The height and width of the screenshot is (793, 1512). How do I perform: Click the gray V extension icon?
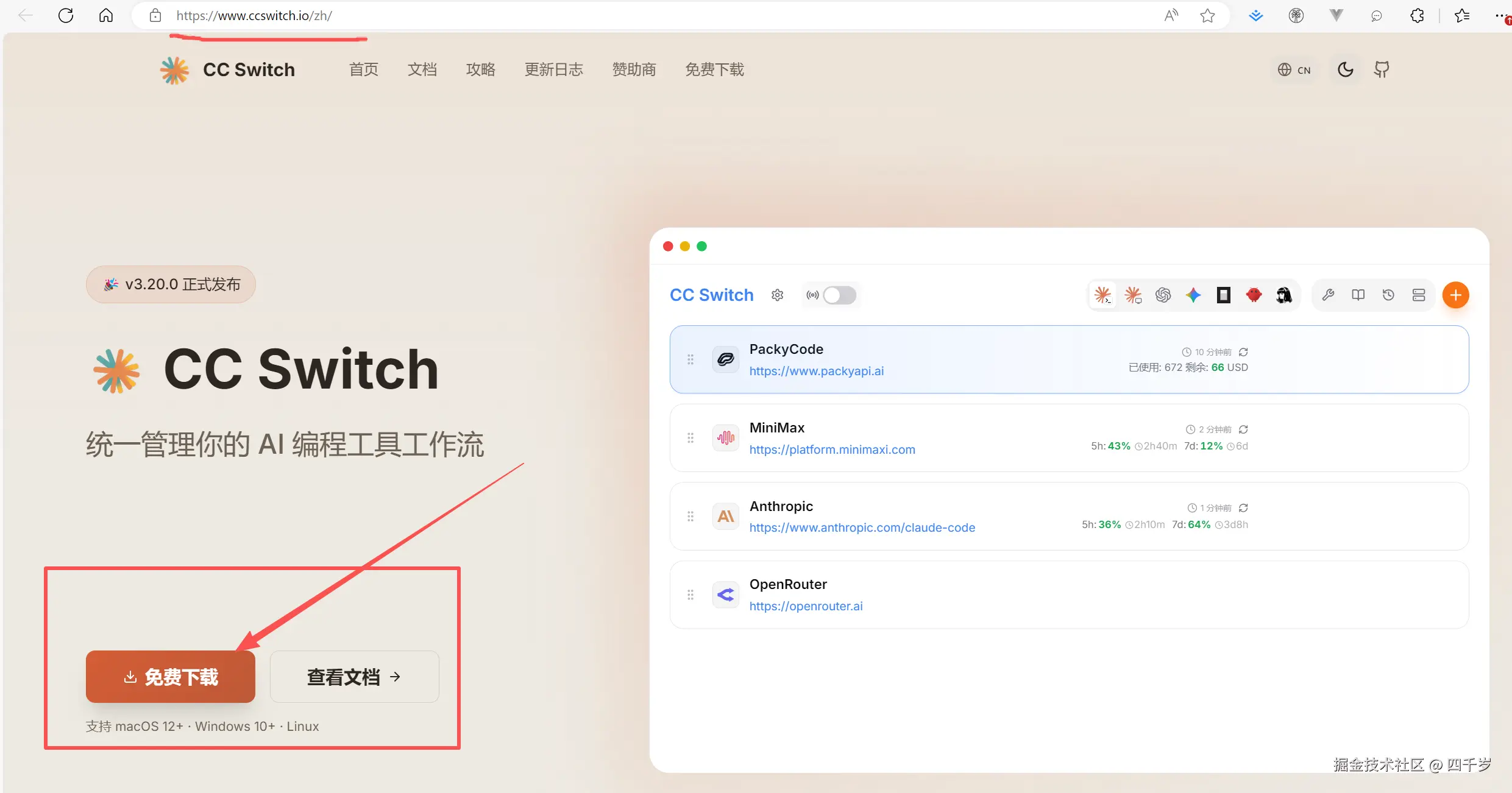coord(1336,16)
